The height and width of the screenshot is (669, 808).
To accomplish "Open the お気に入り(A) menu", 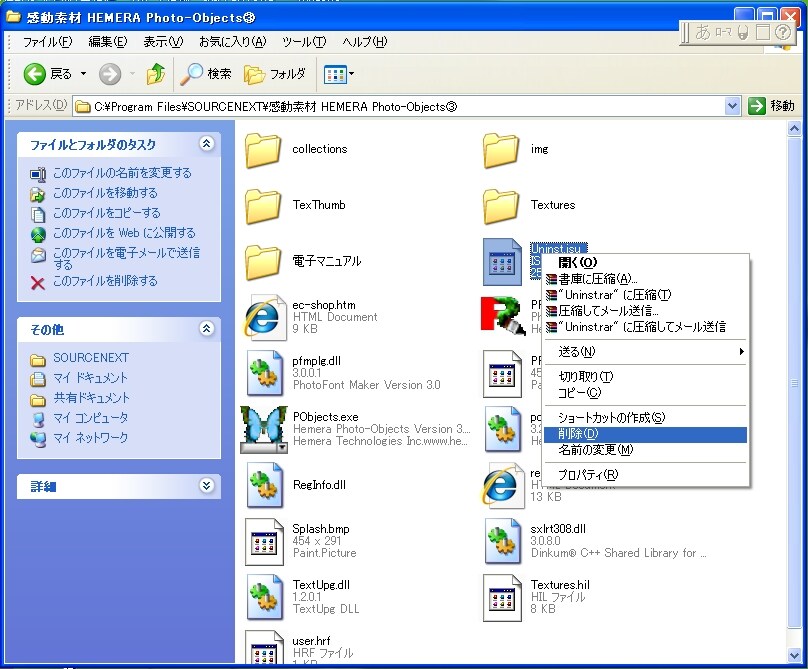I will click(232, 42).
